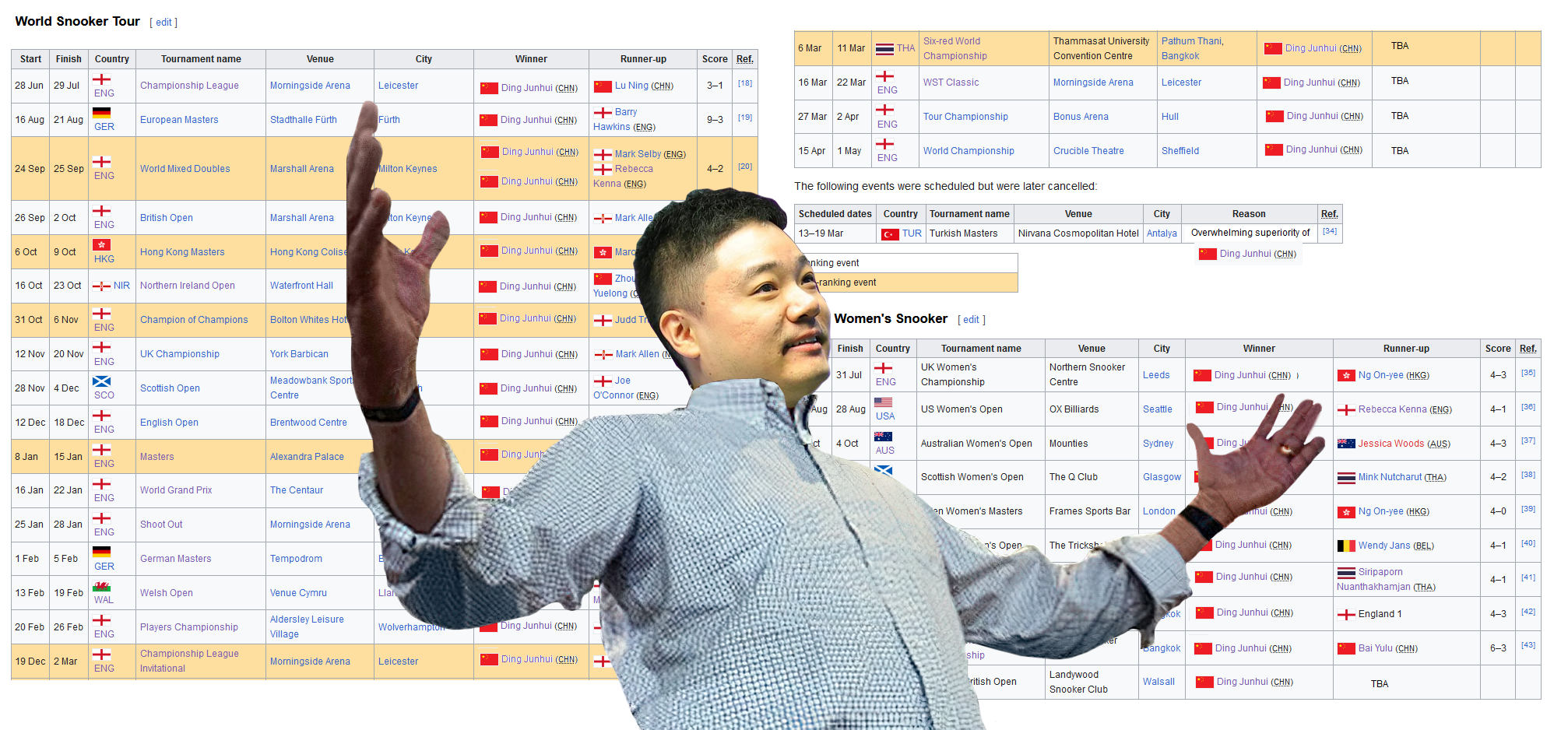Click the Australia flag beside Jessica Woods
This screenshot has width=1568, height=730.
click(x=1346, y=444)
